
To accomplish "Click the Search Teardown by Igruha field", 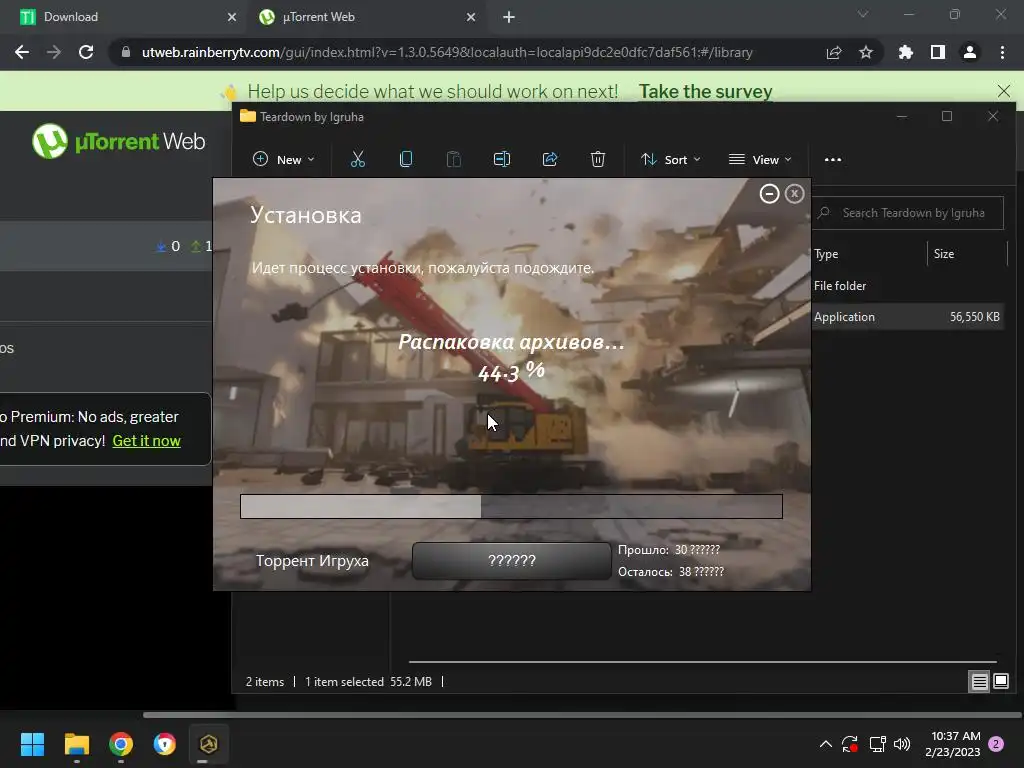I will tap(908, 213).
